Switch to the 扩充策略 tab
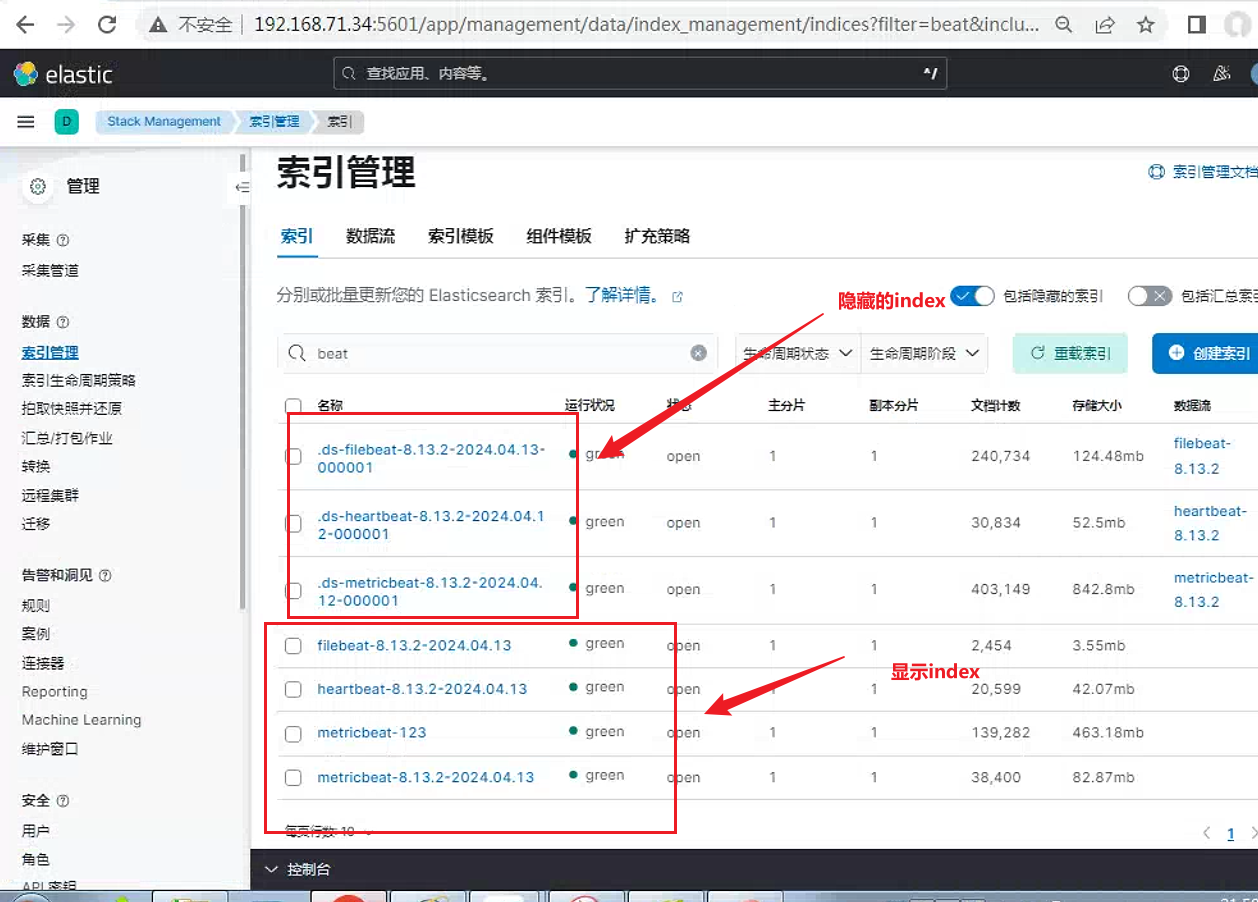 coord(657,236)
